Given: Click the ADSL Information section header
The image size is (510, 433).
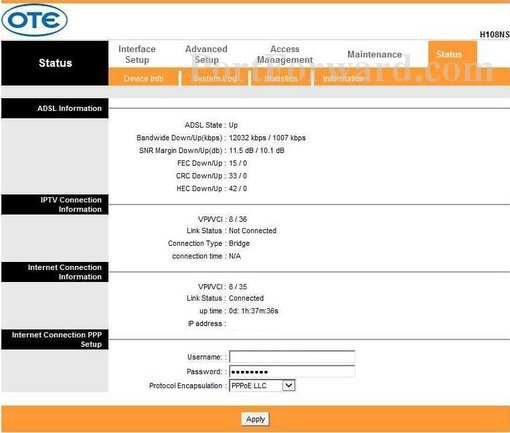Looking at the screenshot, I should [x=55, y=108].
